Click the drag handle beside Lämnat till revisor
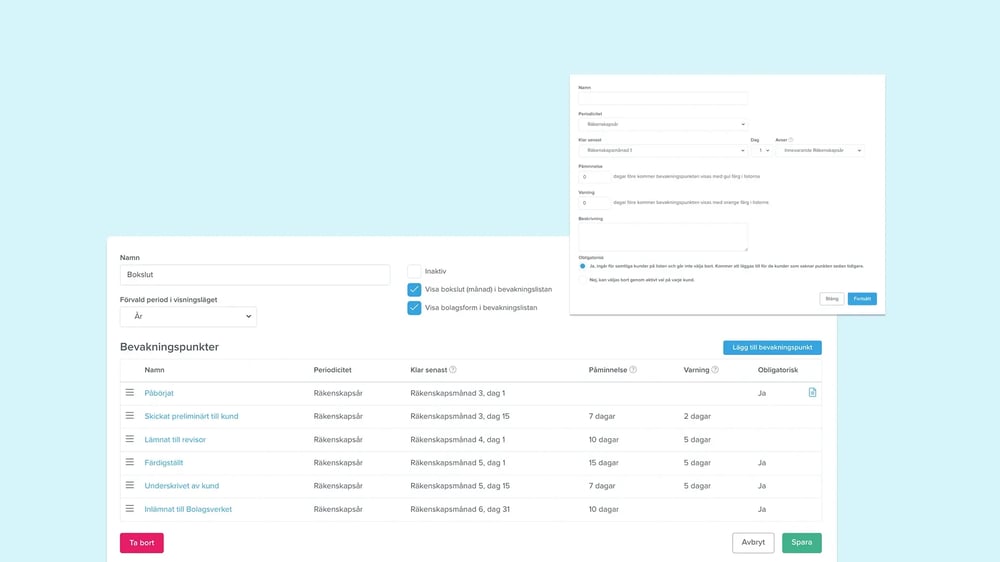Screen dimensions: 1000x562 pos(129,439)
